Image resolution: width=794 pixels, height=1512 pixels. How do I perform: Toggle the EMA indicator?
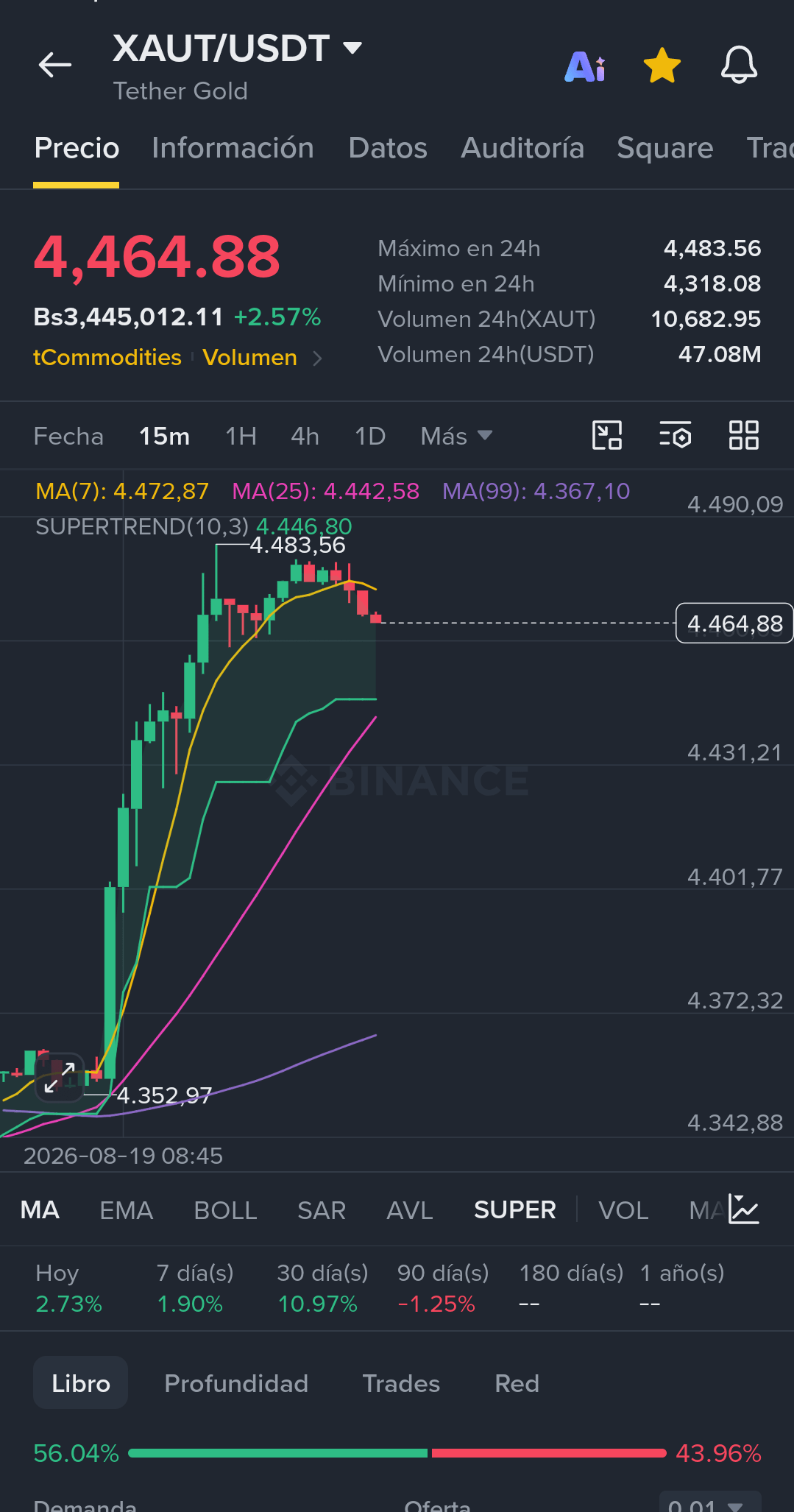[127, 1210]
